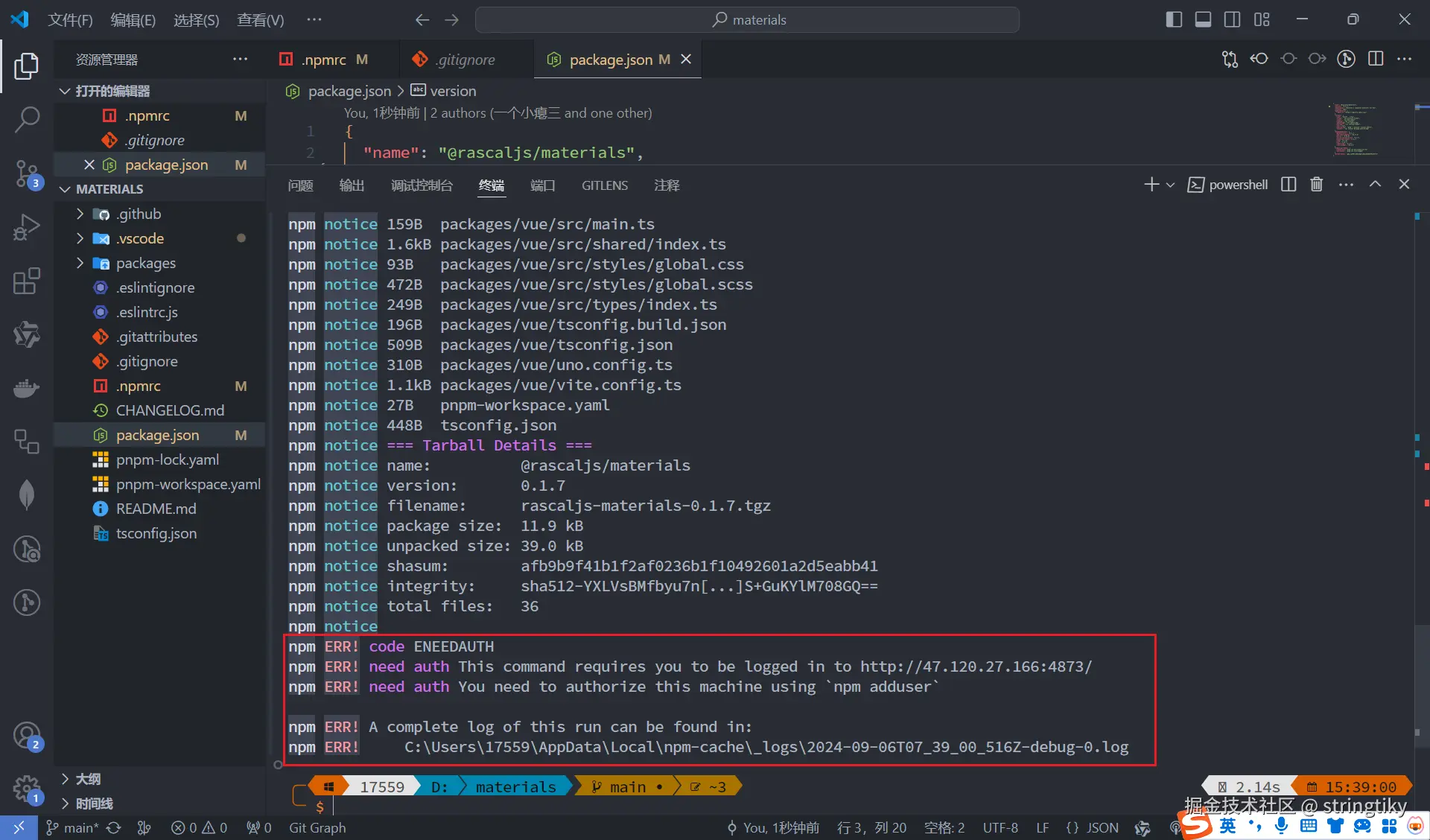Open the Extensions view icon
Screen dimensions: 1430x840
(27, 281)
